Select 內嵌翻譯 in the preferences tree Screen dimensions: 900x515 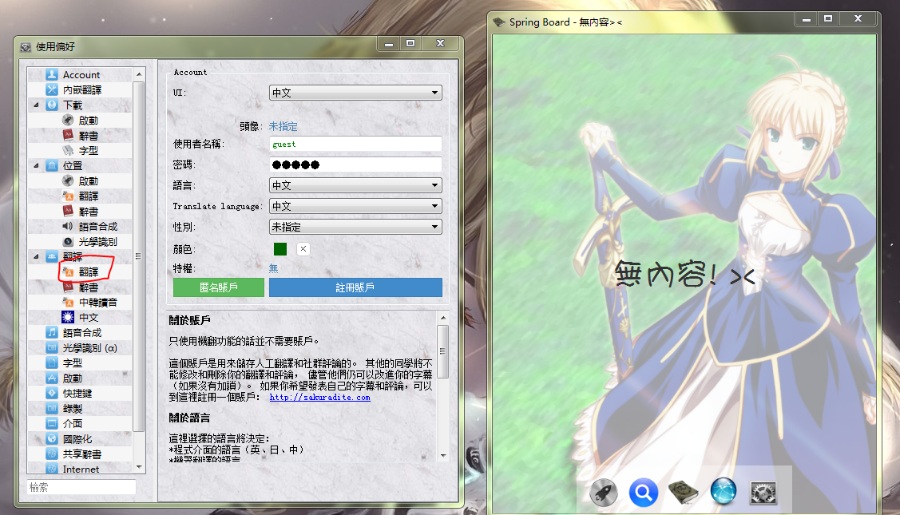coord(81,90)
